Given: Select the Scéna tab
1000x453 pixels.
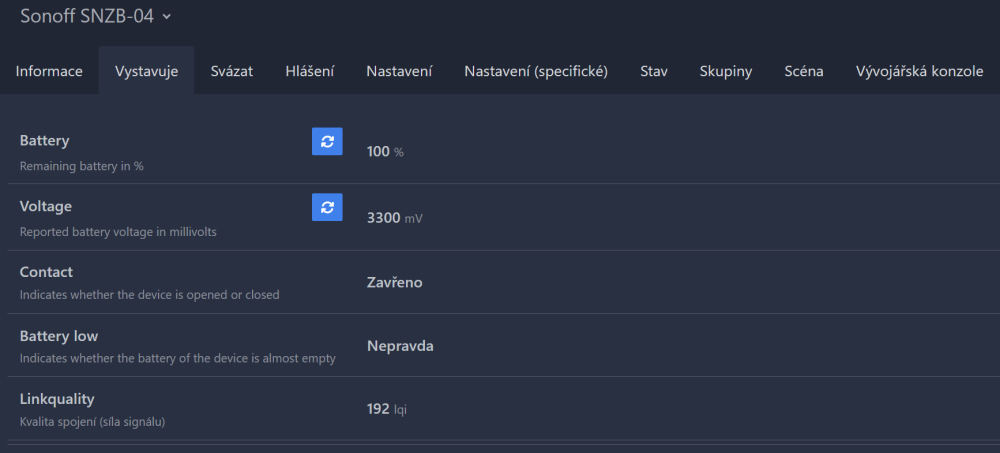Looking at the screenshot, I should (804, 71).
